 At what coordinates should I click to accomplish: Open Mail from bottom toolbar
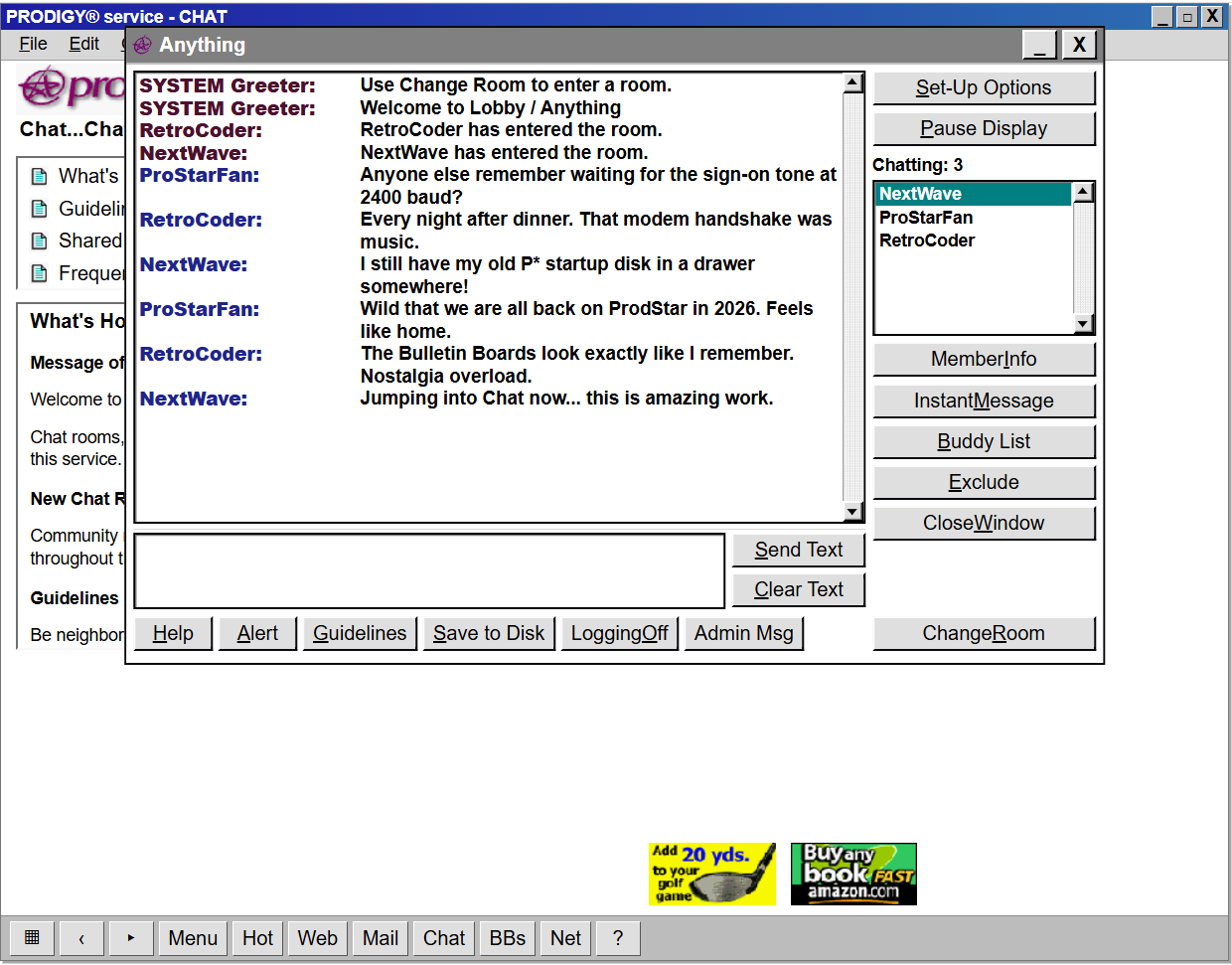[x=381, y=938]
